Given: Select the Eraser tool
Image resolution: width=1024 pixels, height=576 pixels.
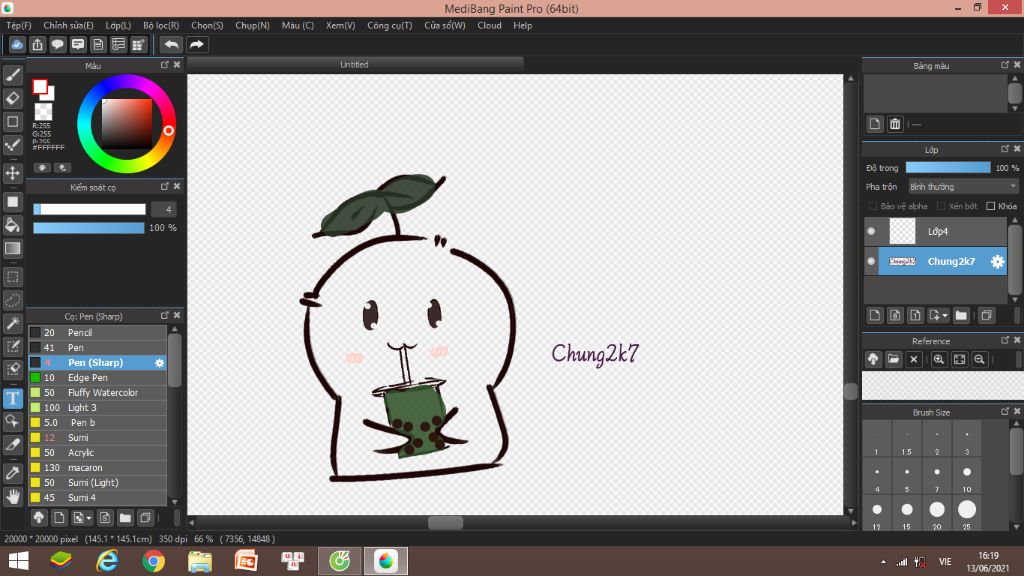Looking at the screenshot, I should pos(12,99).
